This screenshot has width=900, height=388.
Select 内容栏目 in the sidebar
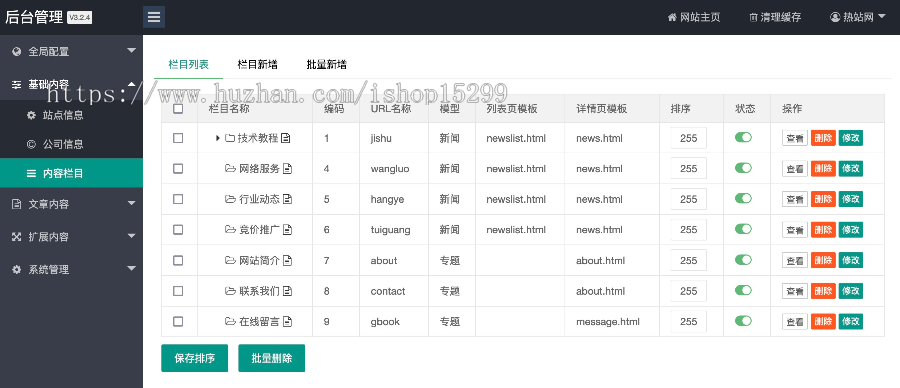coord(71,173)
